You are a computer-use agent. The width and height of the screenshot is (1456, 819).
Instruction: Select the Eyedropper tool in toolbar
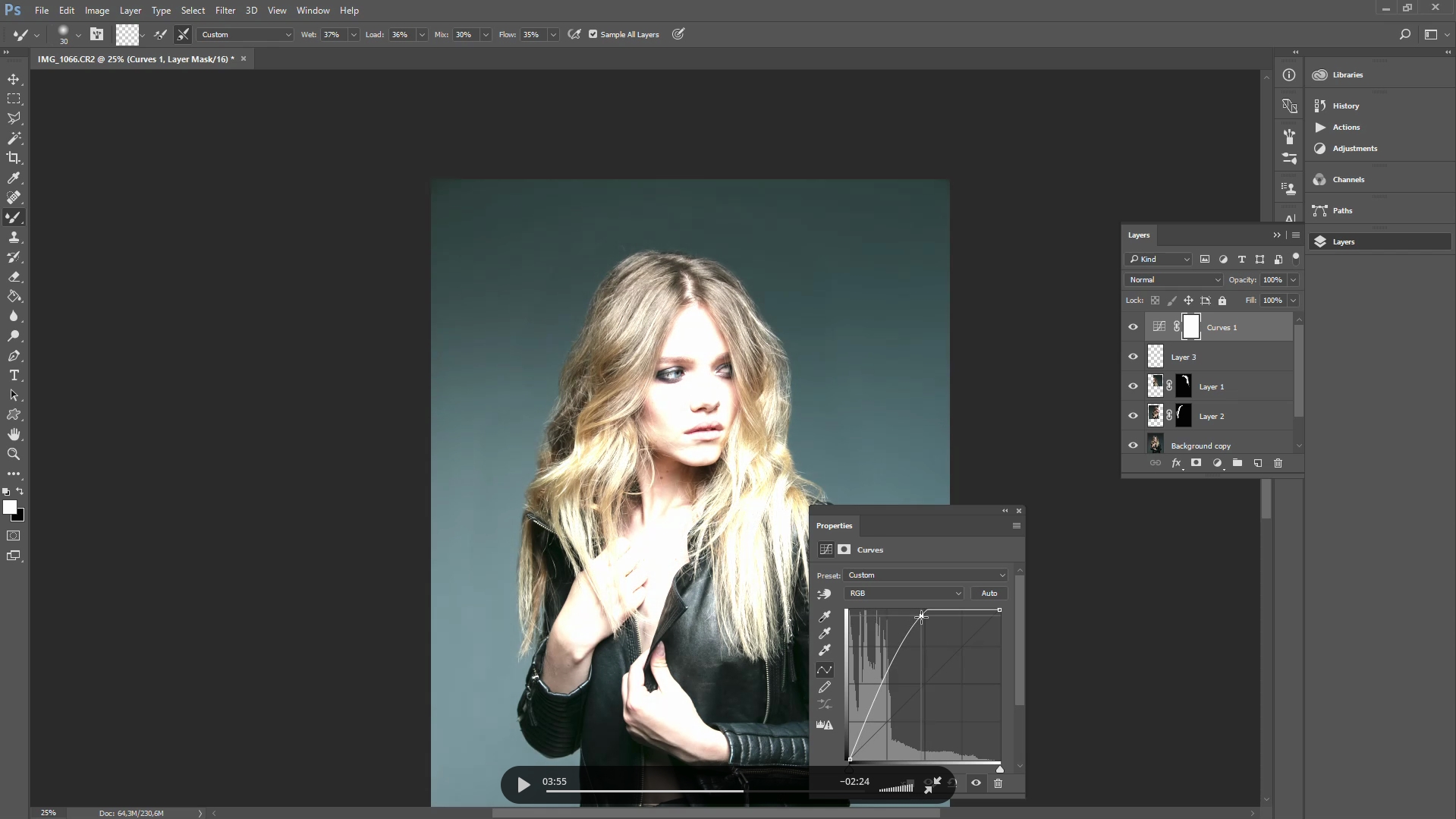click(14, 178)
